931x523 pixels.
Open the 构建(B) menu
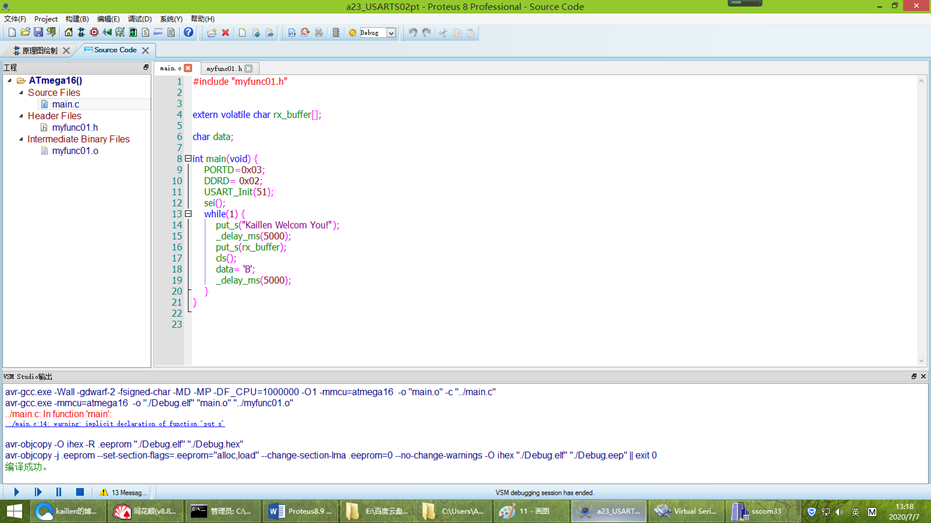point(77,19)
